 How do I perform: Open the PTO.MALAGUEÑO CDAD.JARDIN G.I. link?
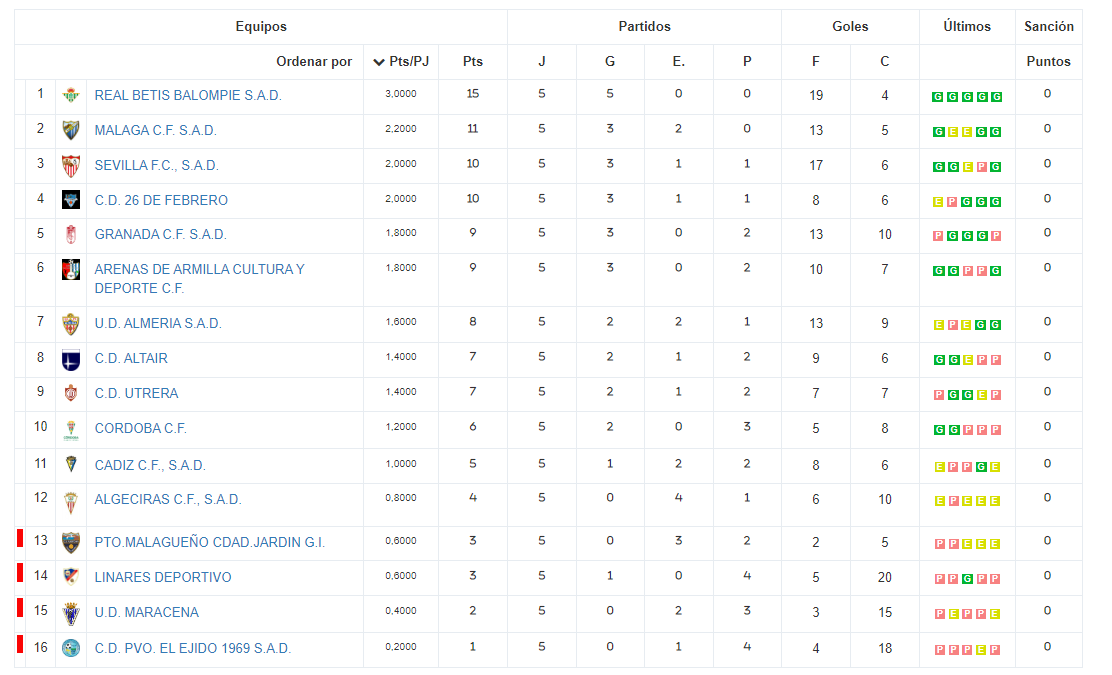[210, 542]
